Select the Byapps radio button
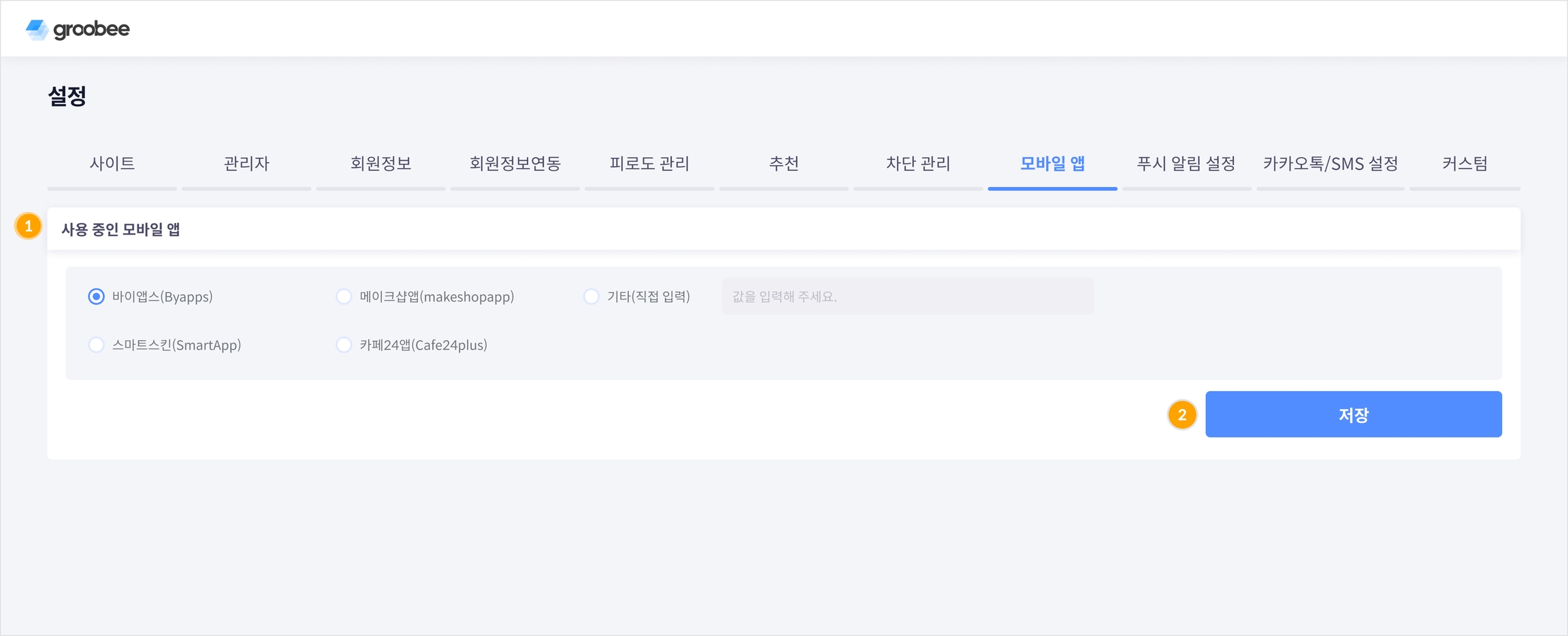This screenshot has height=636, width=1568. point(97,297)
